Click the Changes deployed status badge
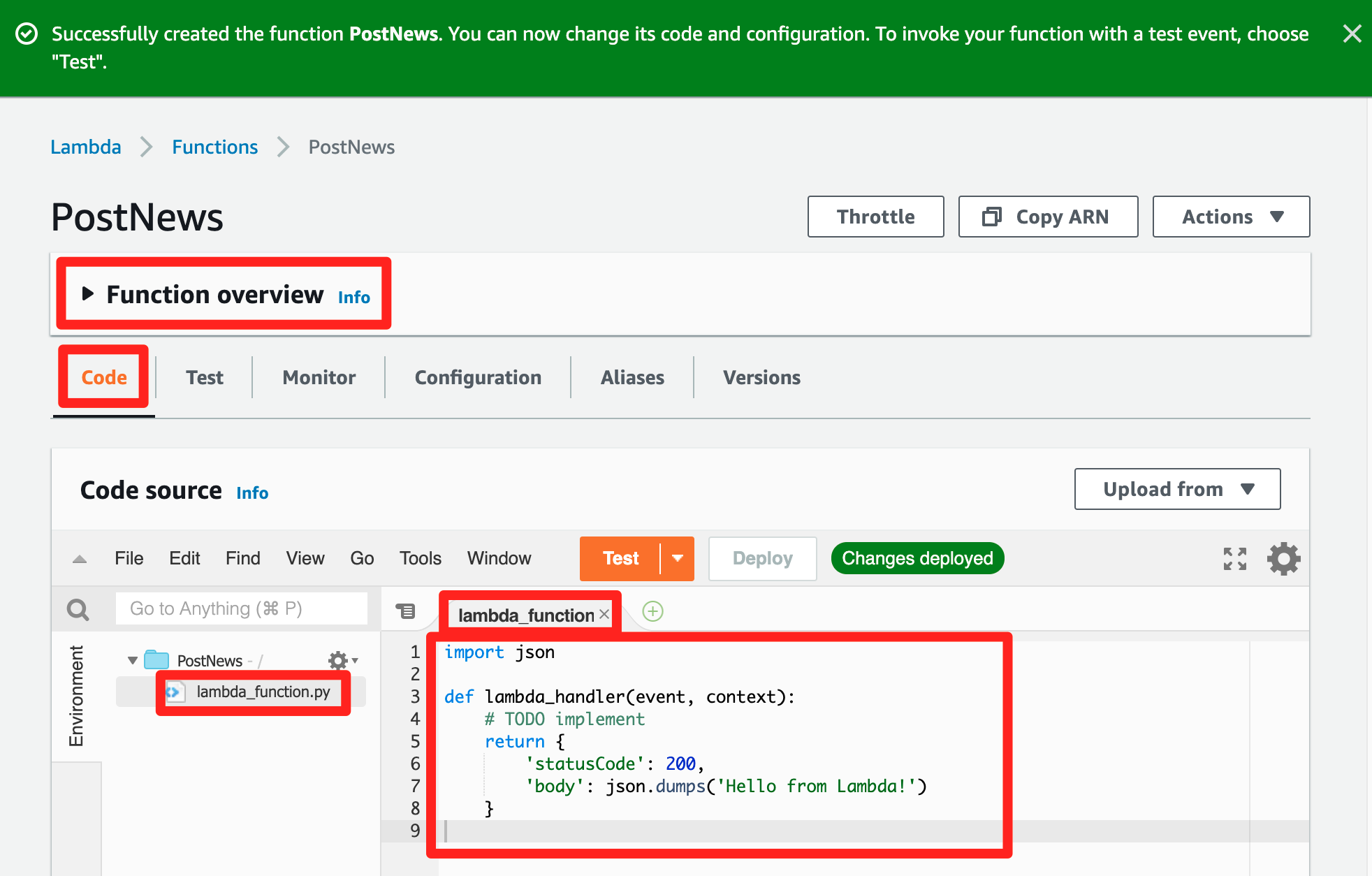The width and height of the screenshot is (1372, 876). [917, 558]
